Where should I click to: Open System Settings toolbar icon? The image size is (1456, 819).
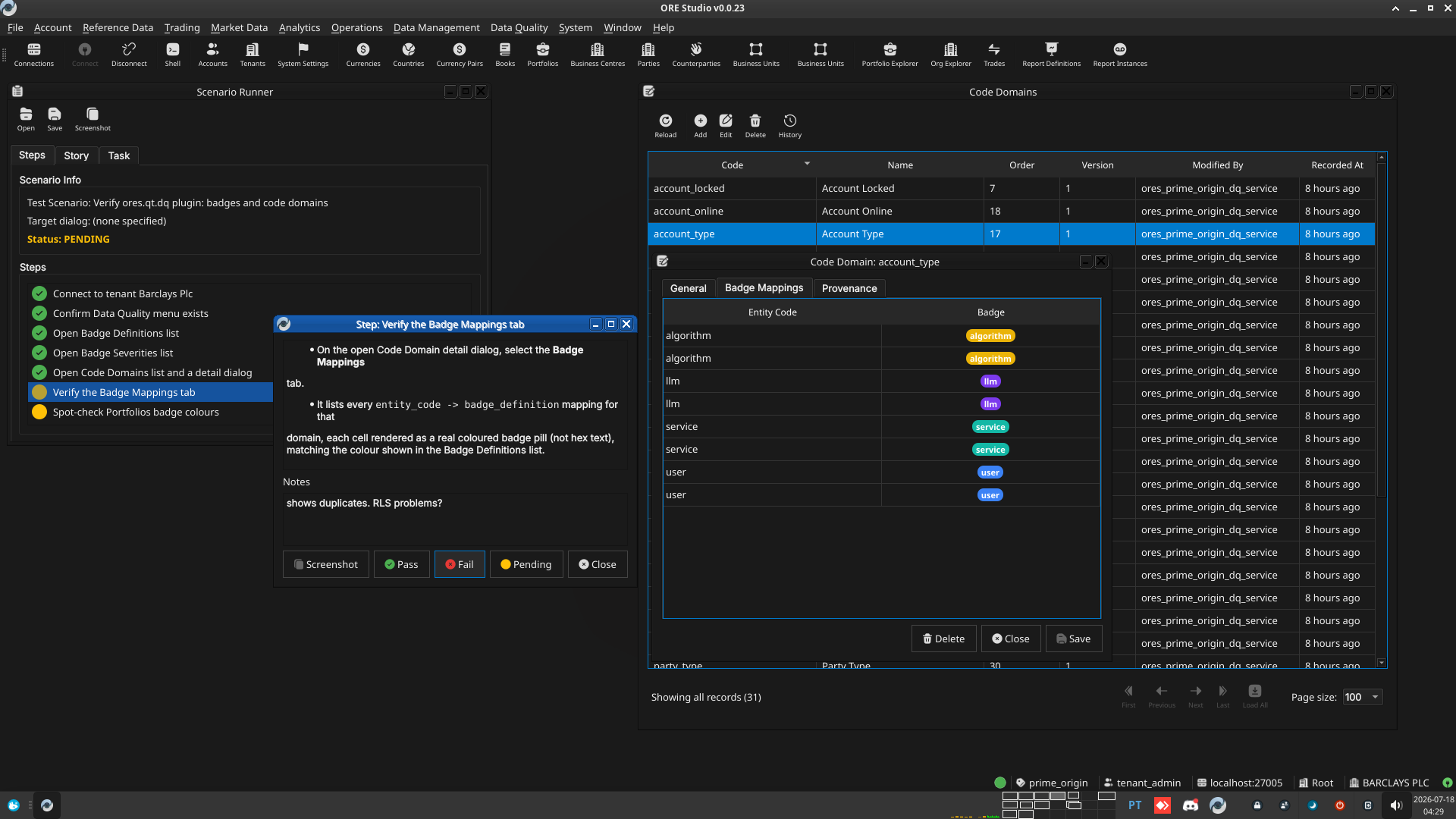point(303,55)
